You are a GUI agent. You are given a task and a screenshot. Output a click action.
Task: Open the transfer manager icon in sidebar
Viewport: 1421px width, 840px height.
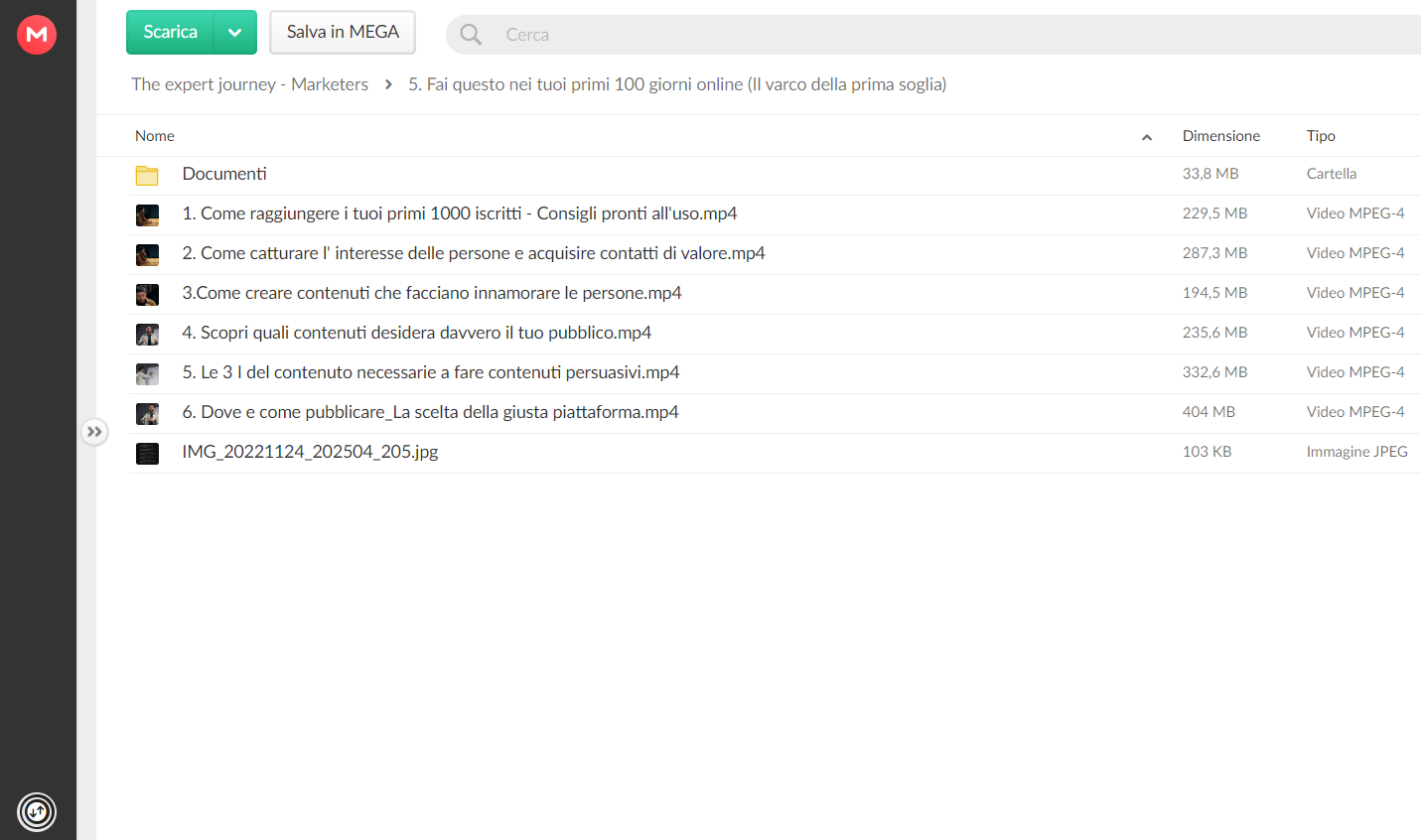tap(37, 812)
